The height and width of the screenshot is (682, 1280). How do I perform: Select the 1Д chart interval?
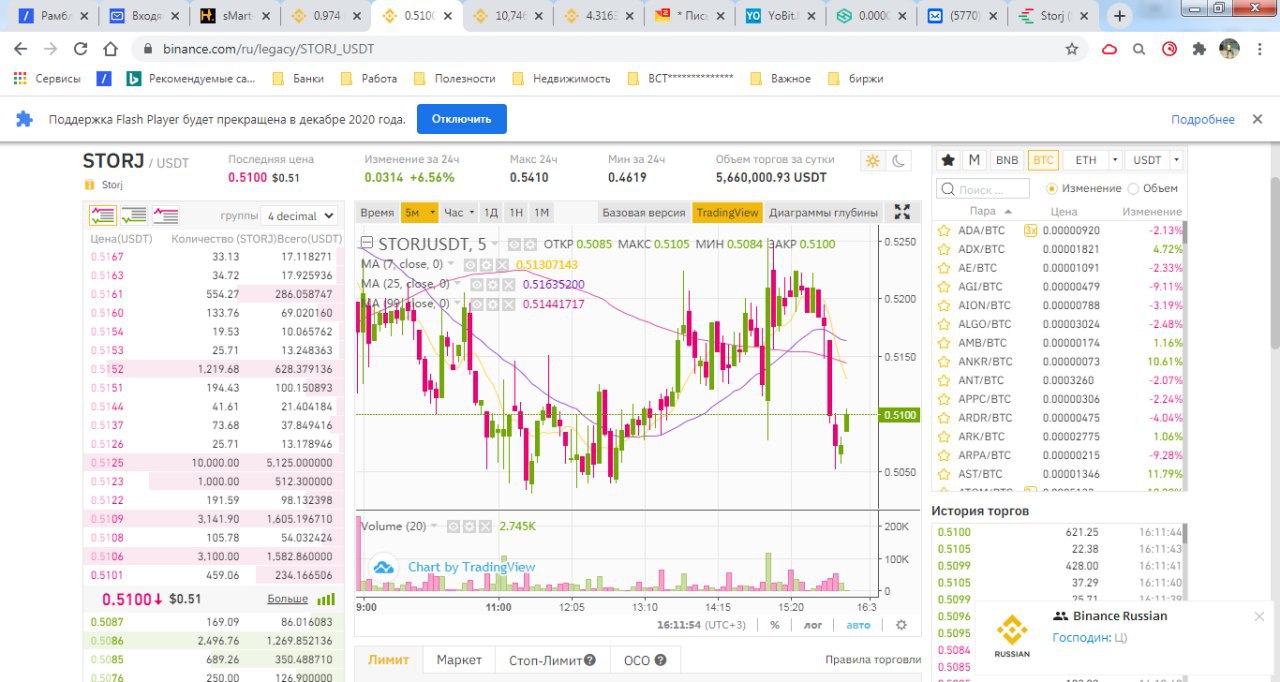490,212
